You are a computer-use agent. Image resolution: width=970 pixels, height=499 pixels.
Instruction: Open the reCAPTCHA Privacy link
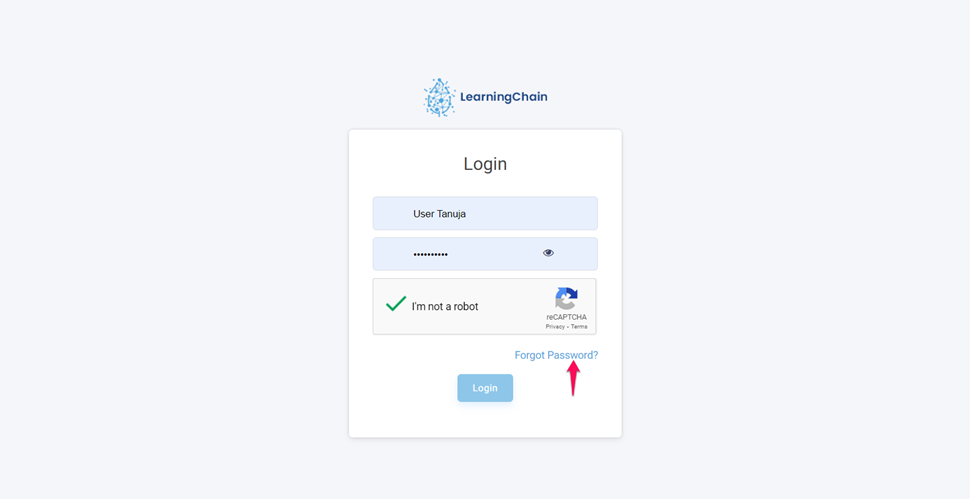(x=555, y=326)
